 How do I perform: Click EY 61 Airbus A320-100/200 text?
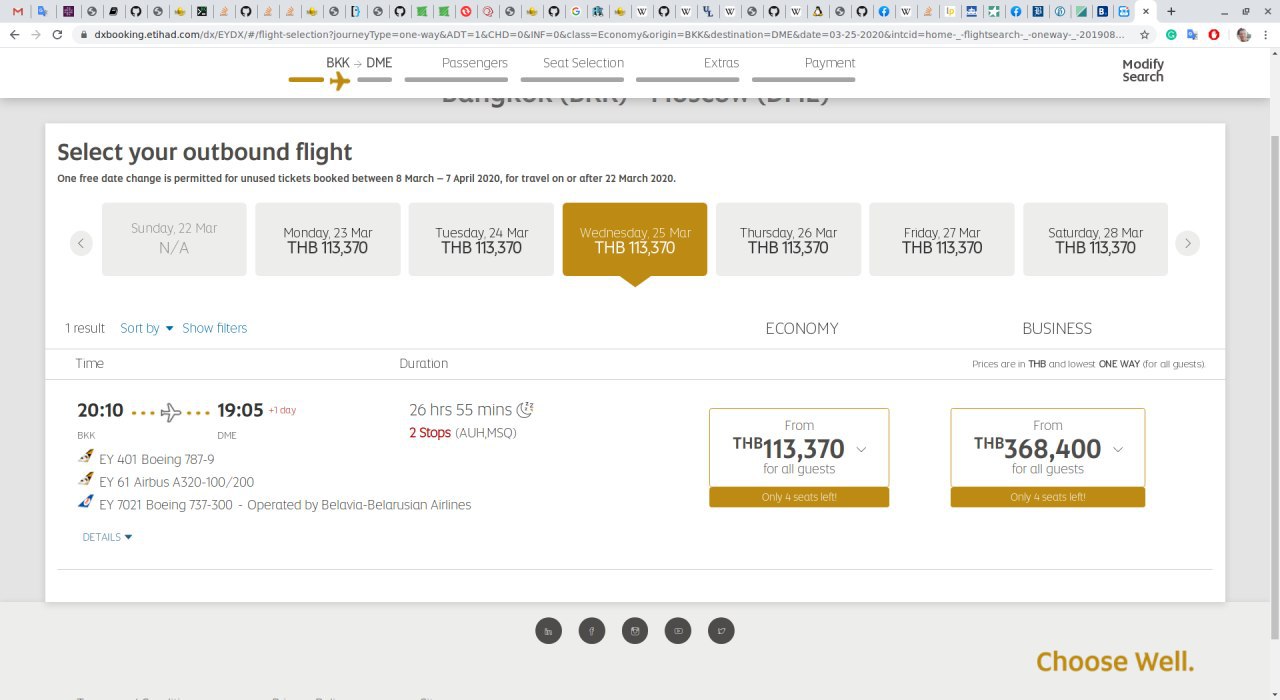tap(177, 482)
